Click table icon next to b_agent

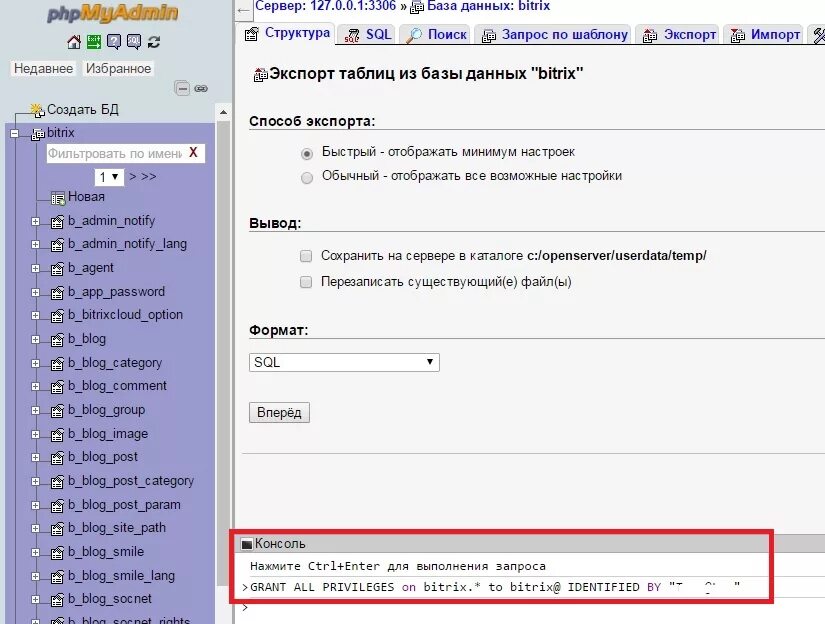pos(57,269)
